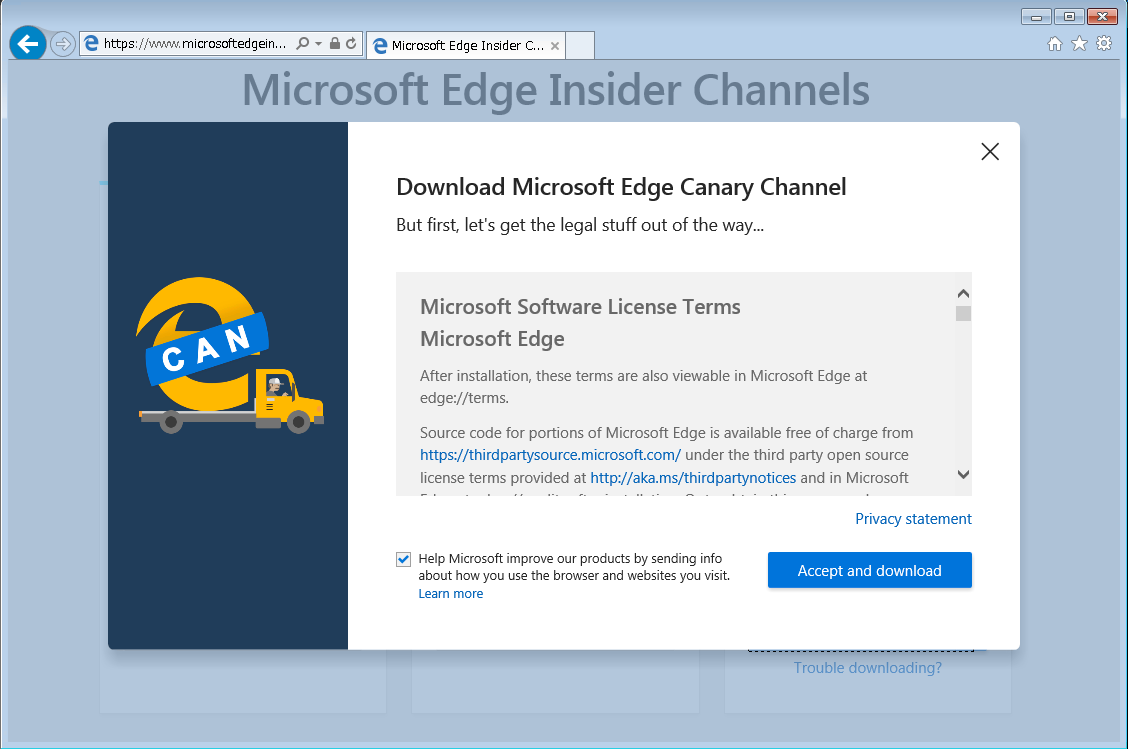Open the aka.ms/thirdpartynotices link
Viewport: 1128px width, 749px height.
click(693, 478)
